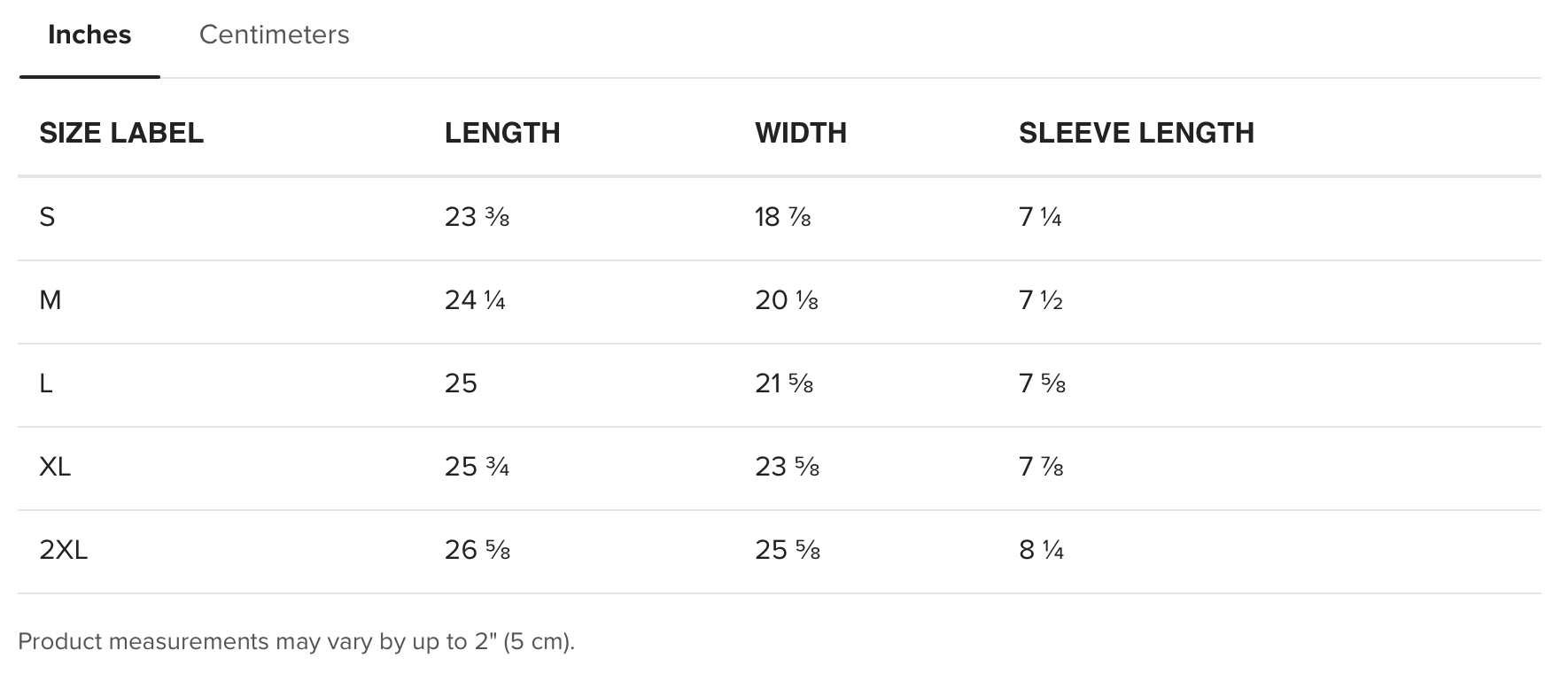Viewport: 1568px width, 689px height.
Task: Select the 2XL size row label
Action: (64, 550)
